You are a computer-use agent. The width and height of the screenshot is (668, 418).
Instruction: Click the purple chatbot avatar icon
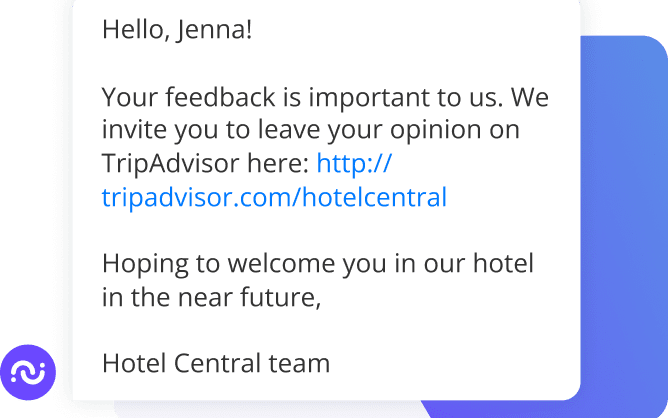point(29,373)
